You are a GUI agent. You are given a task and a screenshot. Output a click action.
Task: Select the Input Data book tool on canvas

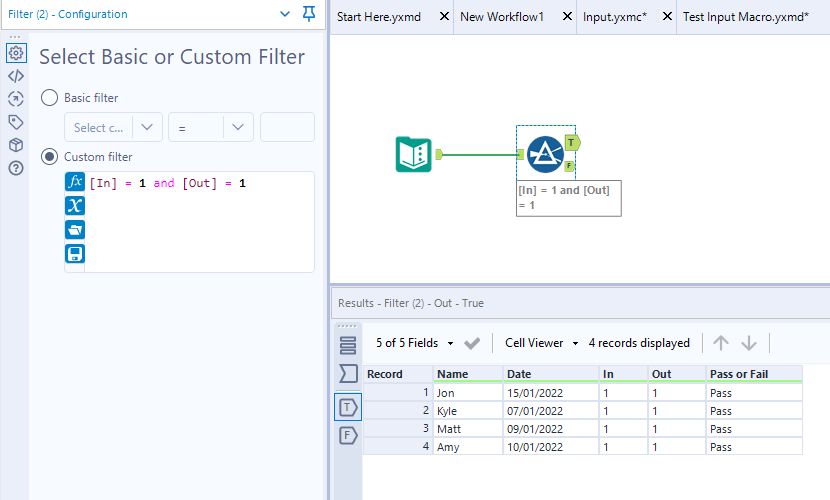pyautogui.click(x=413, y=154)
